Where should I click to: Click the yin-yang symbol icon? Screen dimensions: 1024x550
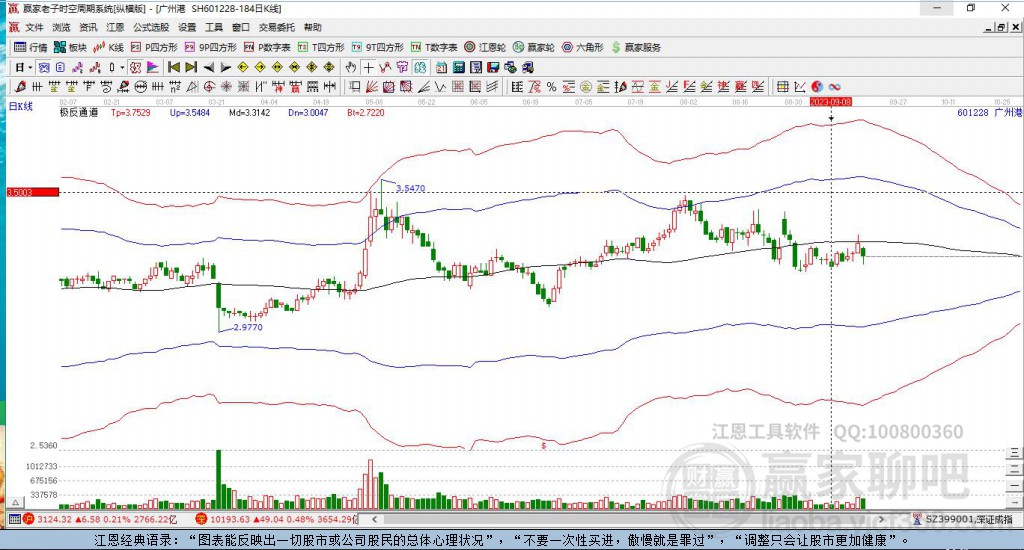817,86
